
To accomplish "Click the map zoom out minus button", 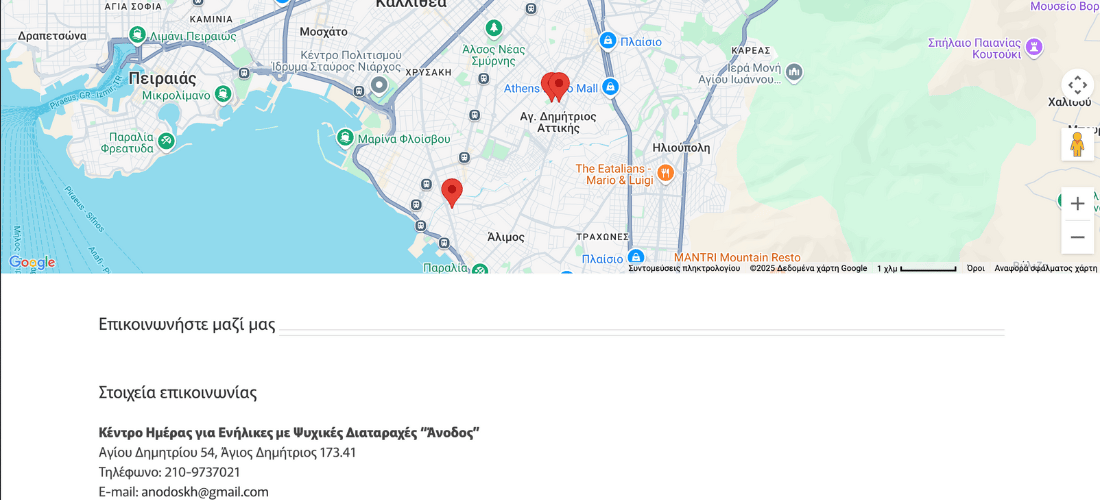I will [1077, 237].
